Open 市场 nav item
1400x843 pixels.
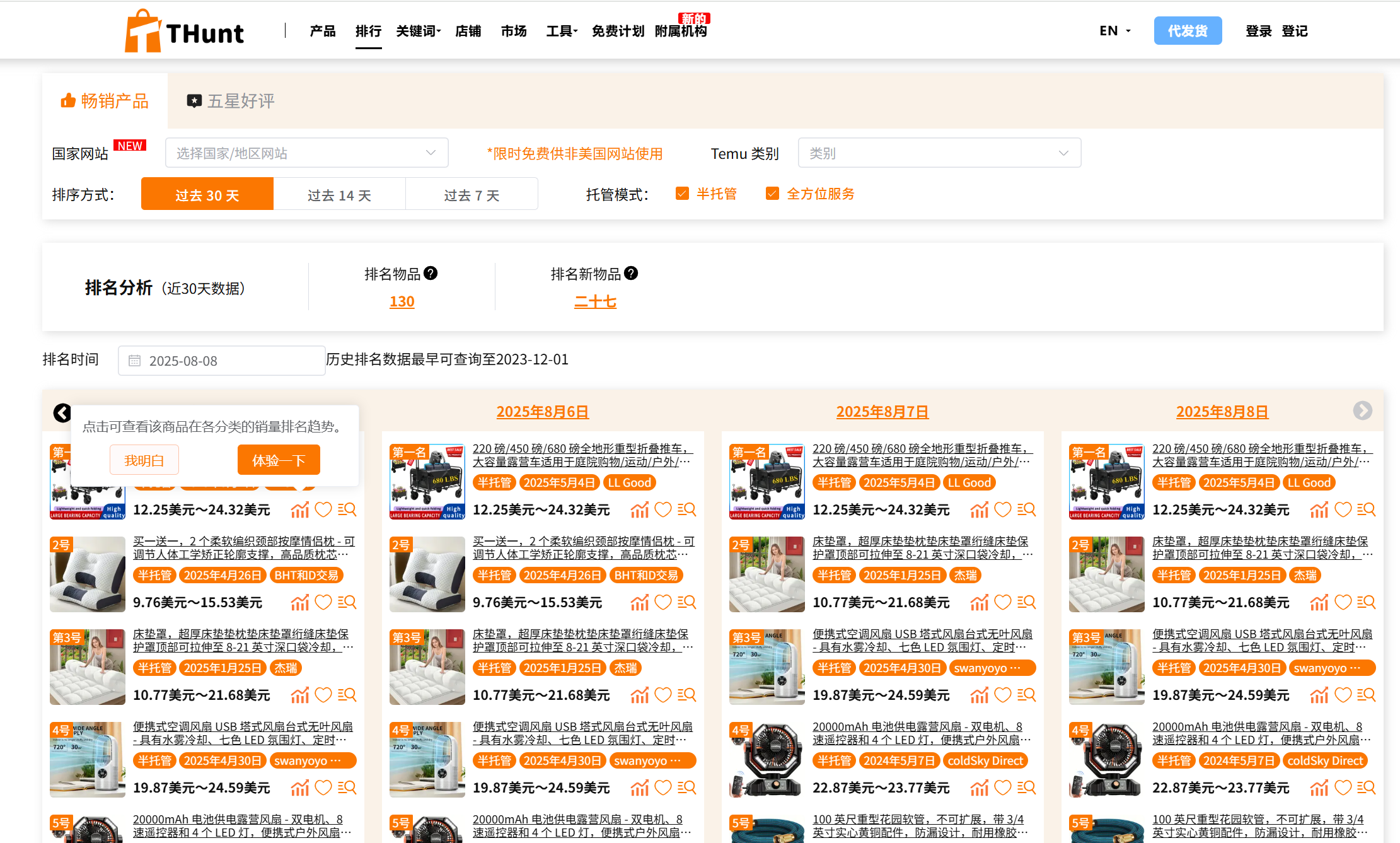[x=514, y=31]
